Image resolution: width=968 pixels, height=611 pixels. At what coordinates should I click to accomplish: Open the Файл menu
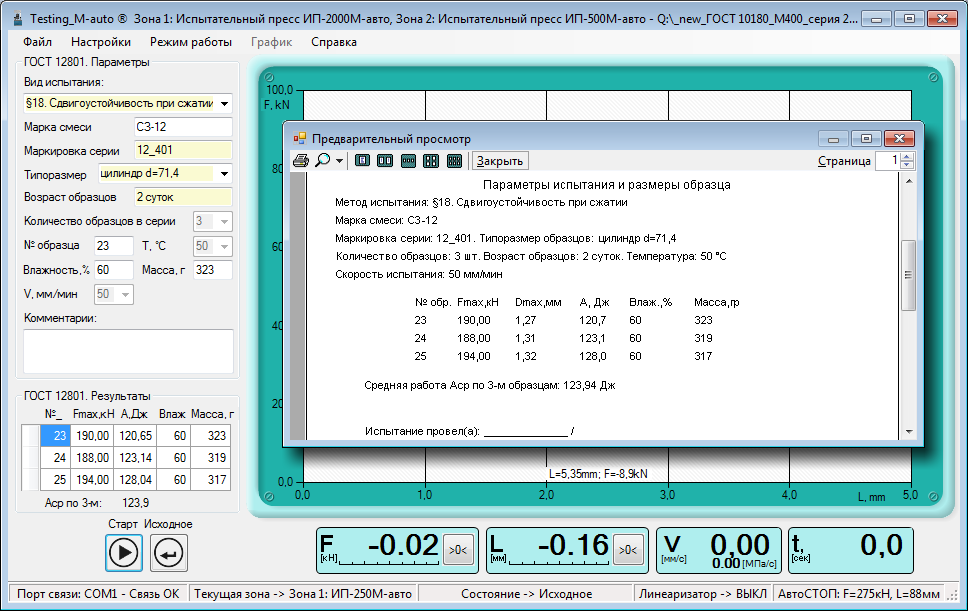click(37, 42)
